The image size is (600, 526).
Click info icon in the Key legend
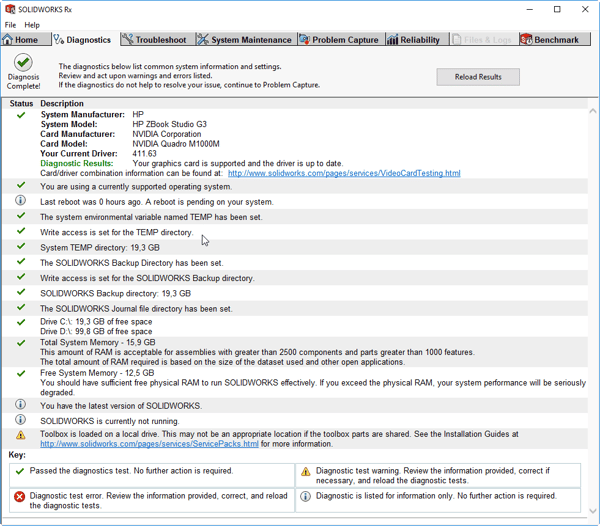(x=305, y=497)
